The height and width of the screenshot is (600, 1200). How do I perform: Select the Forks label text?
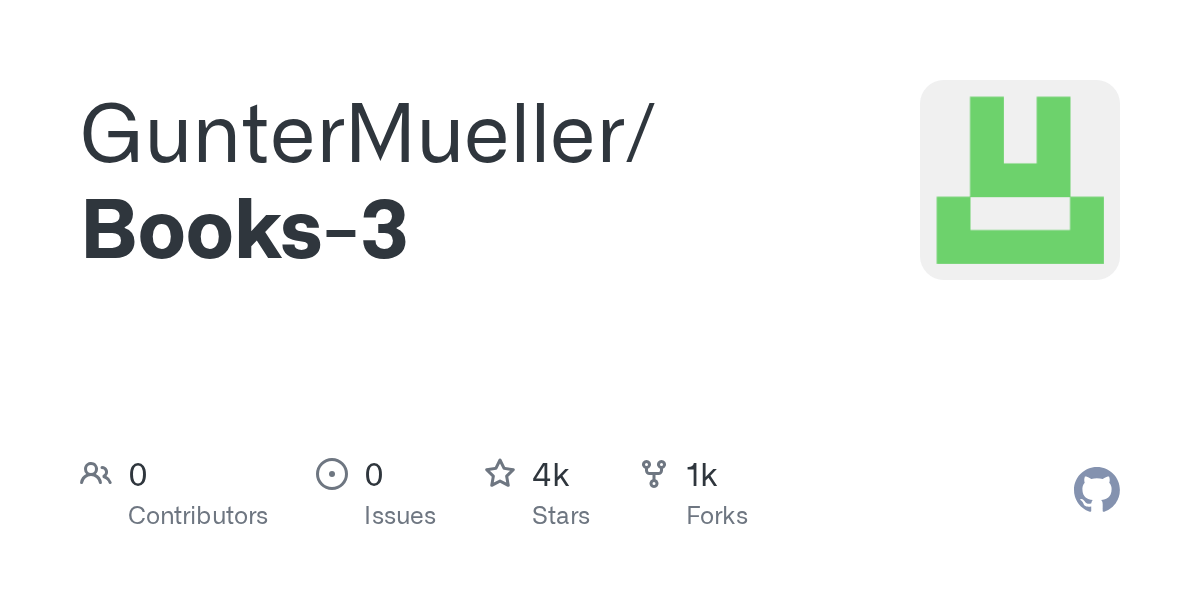tap(717, 516)
